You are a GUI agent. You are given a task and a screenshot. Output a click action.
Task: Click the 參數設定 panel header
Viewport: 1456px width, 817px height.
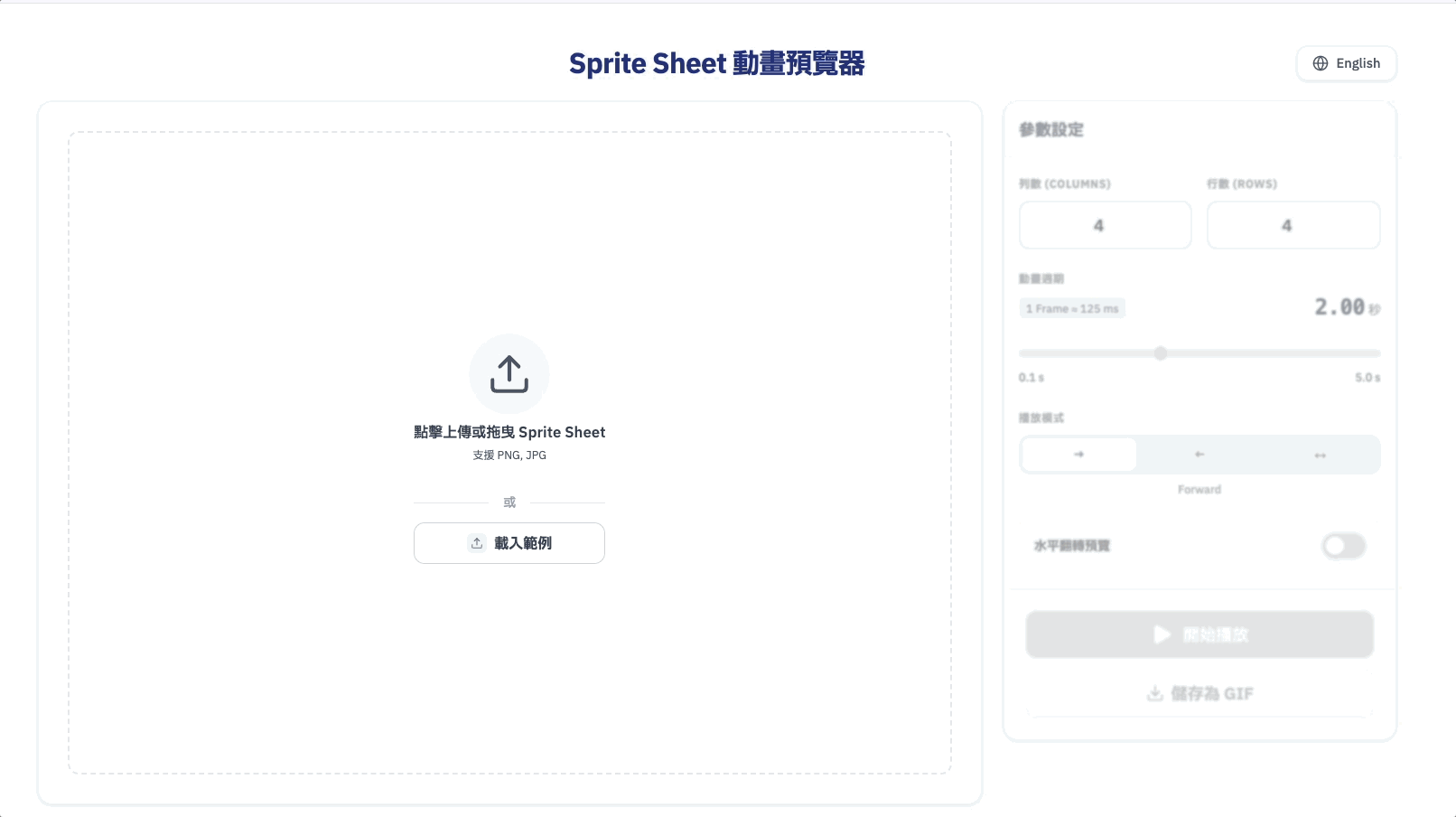[1051, 129]
